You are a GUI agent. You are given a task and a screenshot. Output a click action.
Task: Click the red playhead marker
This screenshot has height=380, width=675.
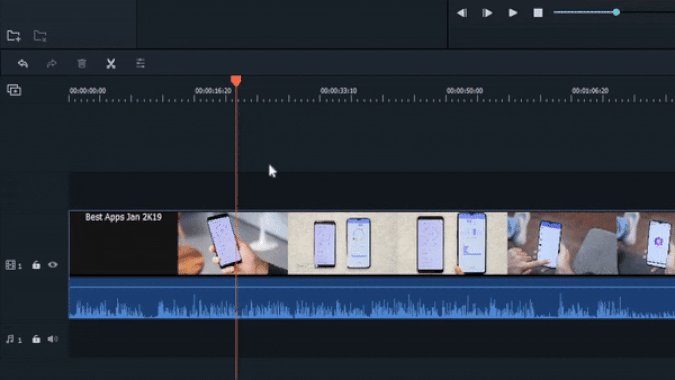pos(236,80)
